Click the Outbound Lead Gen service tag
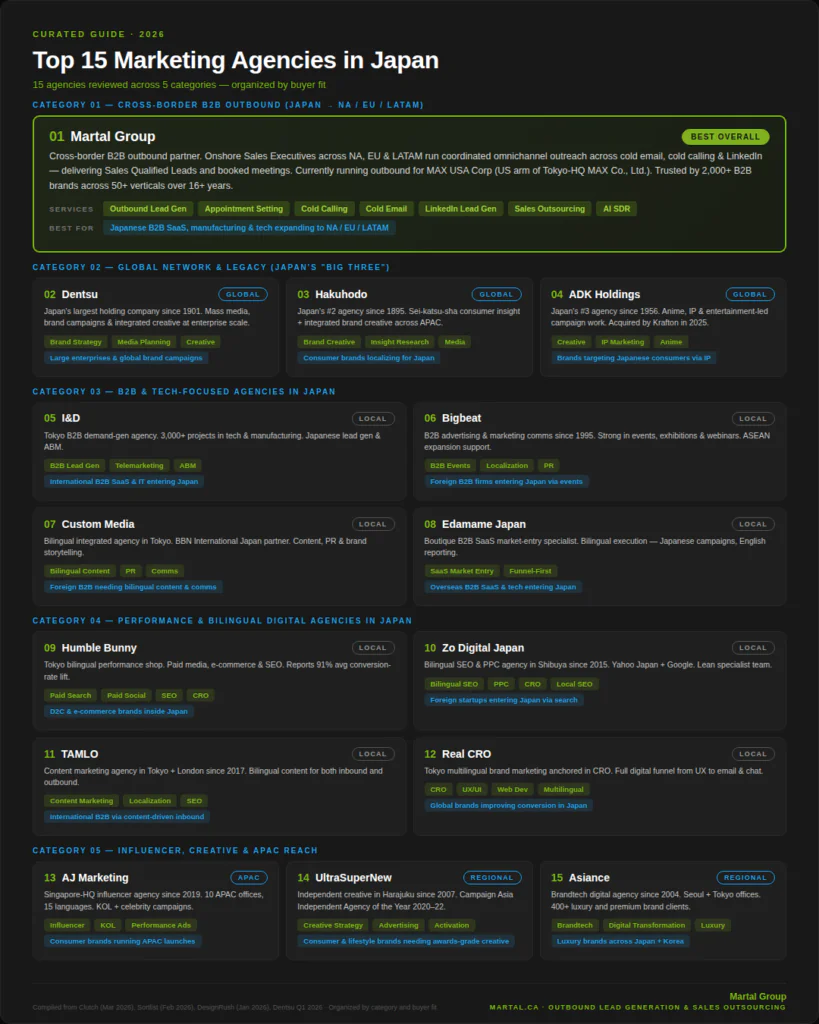This screenshot has width=819, height=1024. (148, 209)
